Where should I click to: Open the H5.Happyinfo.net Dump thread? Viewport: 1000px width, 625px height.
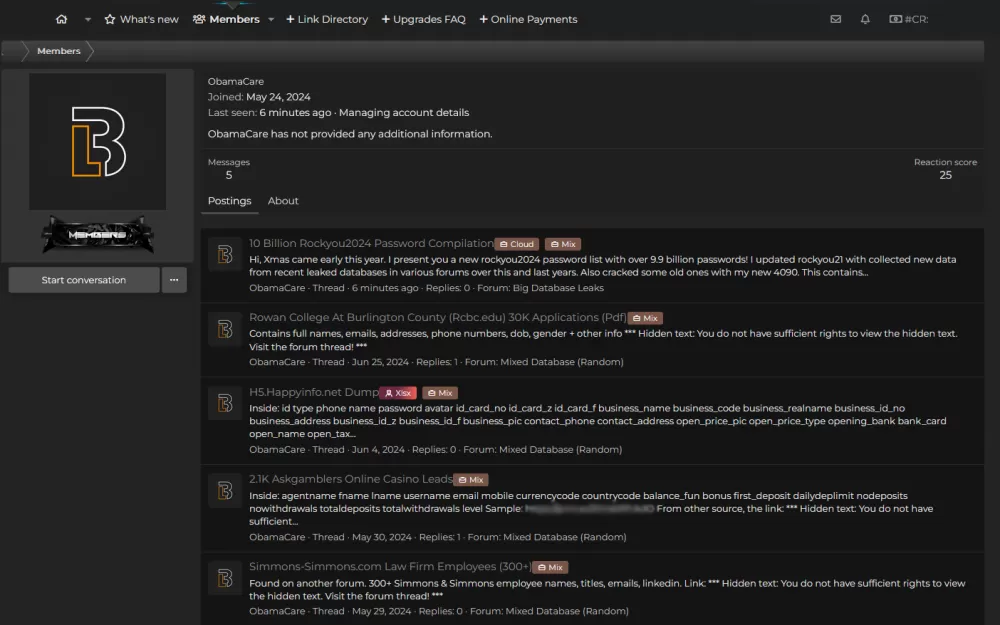314,392
